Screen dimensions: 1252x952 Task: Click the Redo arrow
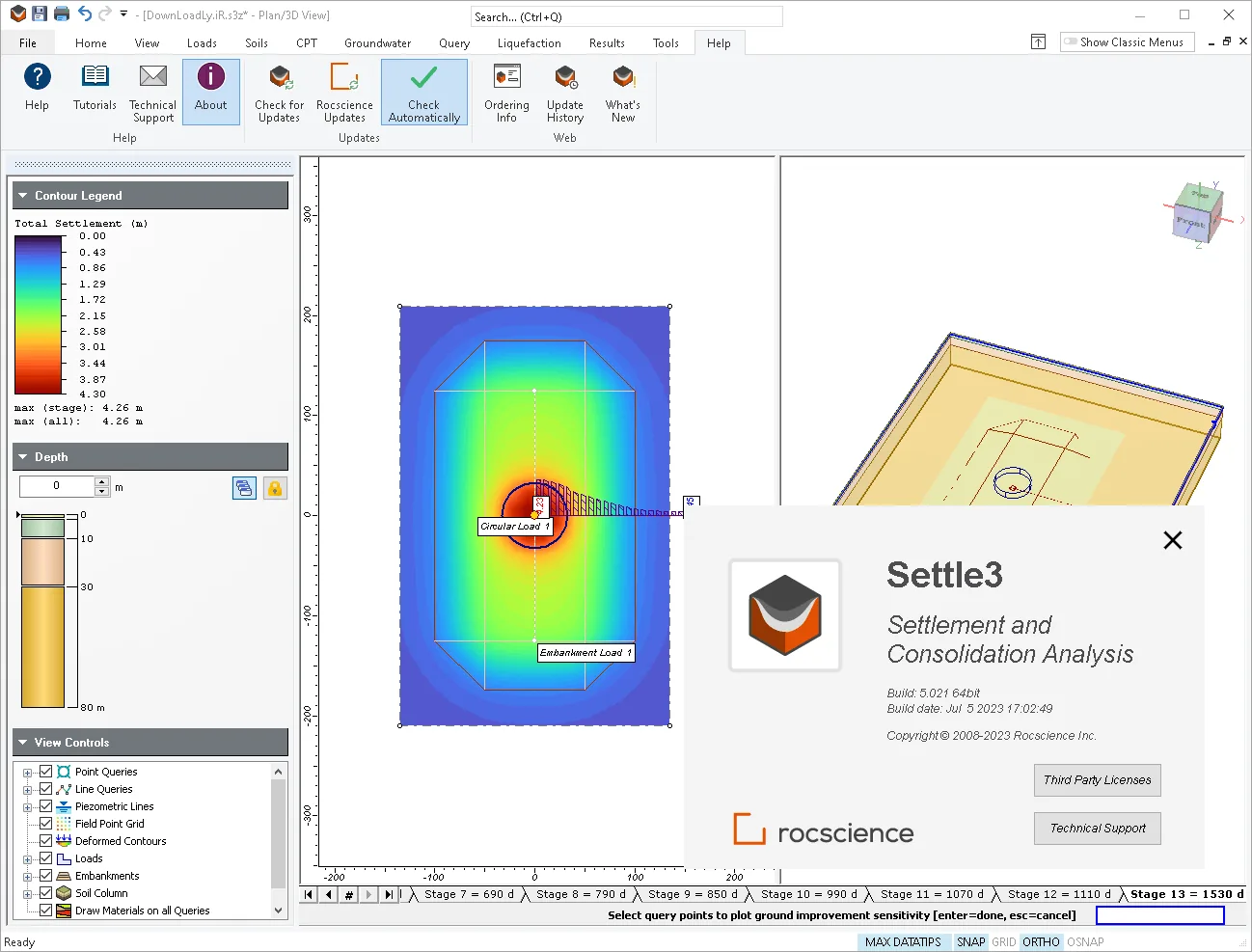point(104,14)
